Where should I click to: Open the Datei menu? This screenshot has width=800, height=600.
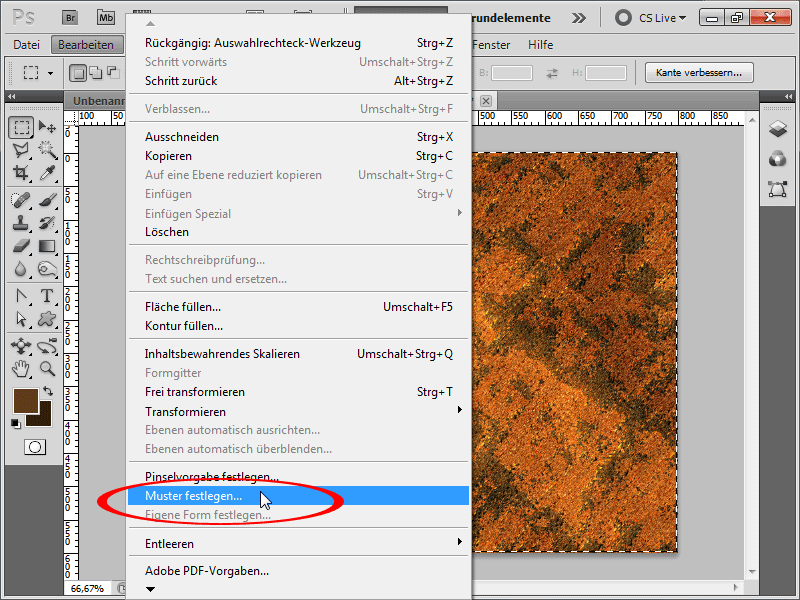point(26,45)
